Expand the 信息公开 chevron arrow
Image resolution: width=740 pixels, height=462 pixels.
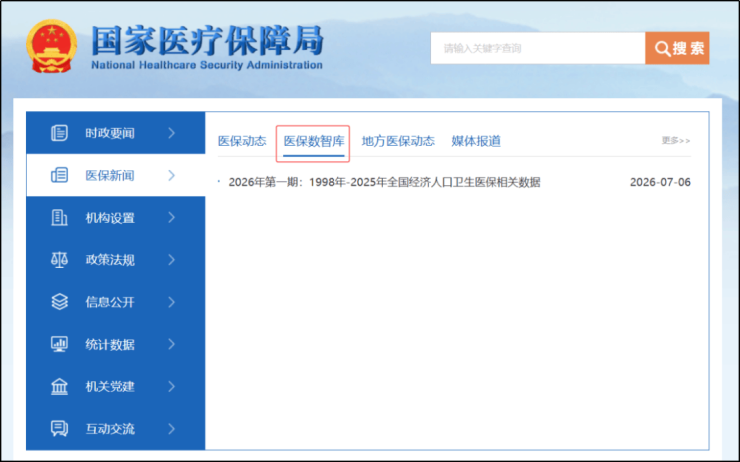pos(172,302)
